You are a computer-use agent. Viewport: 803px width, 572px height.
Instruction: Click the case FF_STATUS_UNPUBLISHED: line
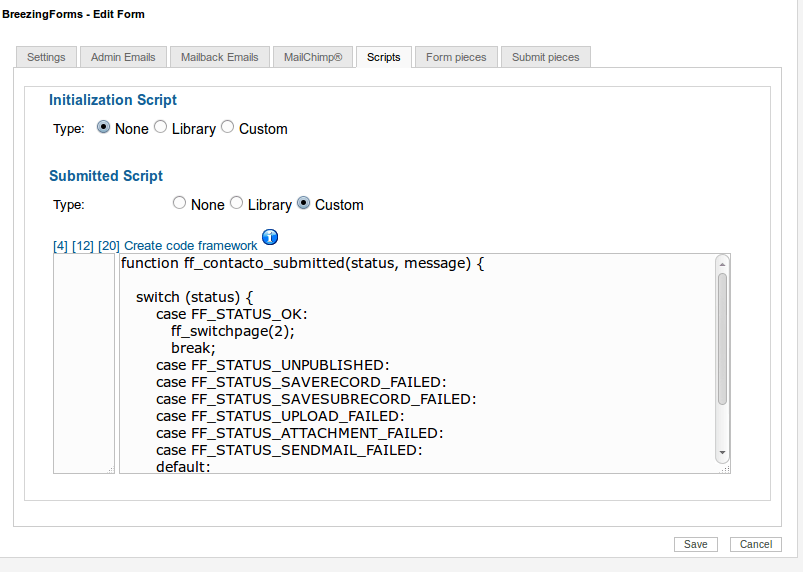point(272,365)
